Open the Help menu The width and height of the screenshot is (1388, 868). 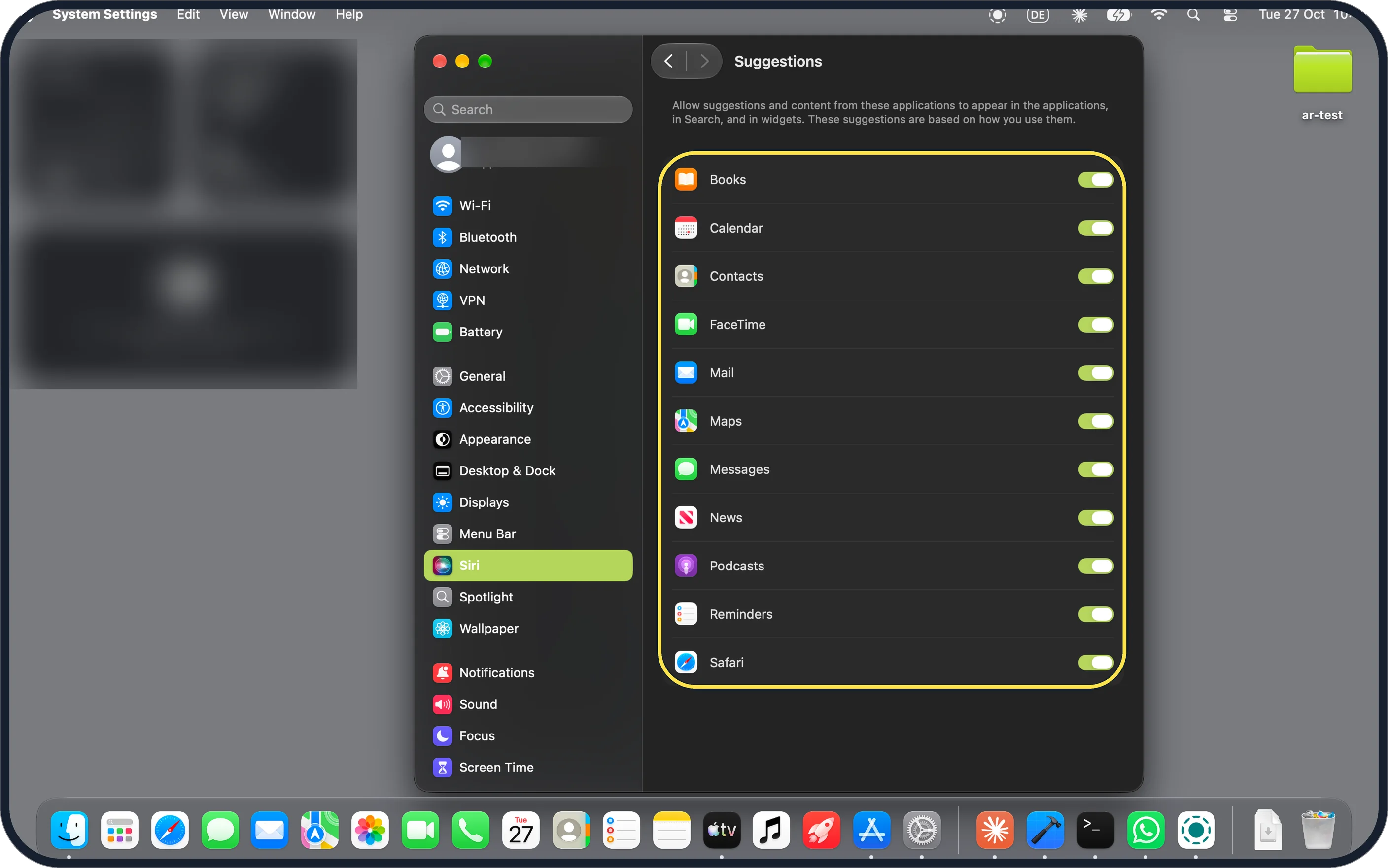pos(349,14)
